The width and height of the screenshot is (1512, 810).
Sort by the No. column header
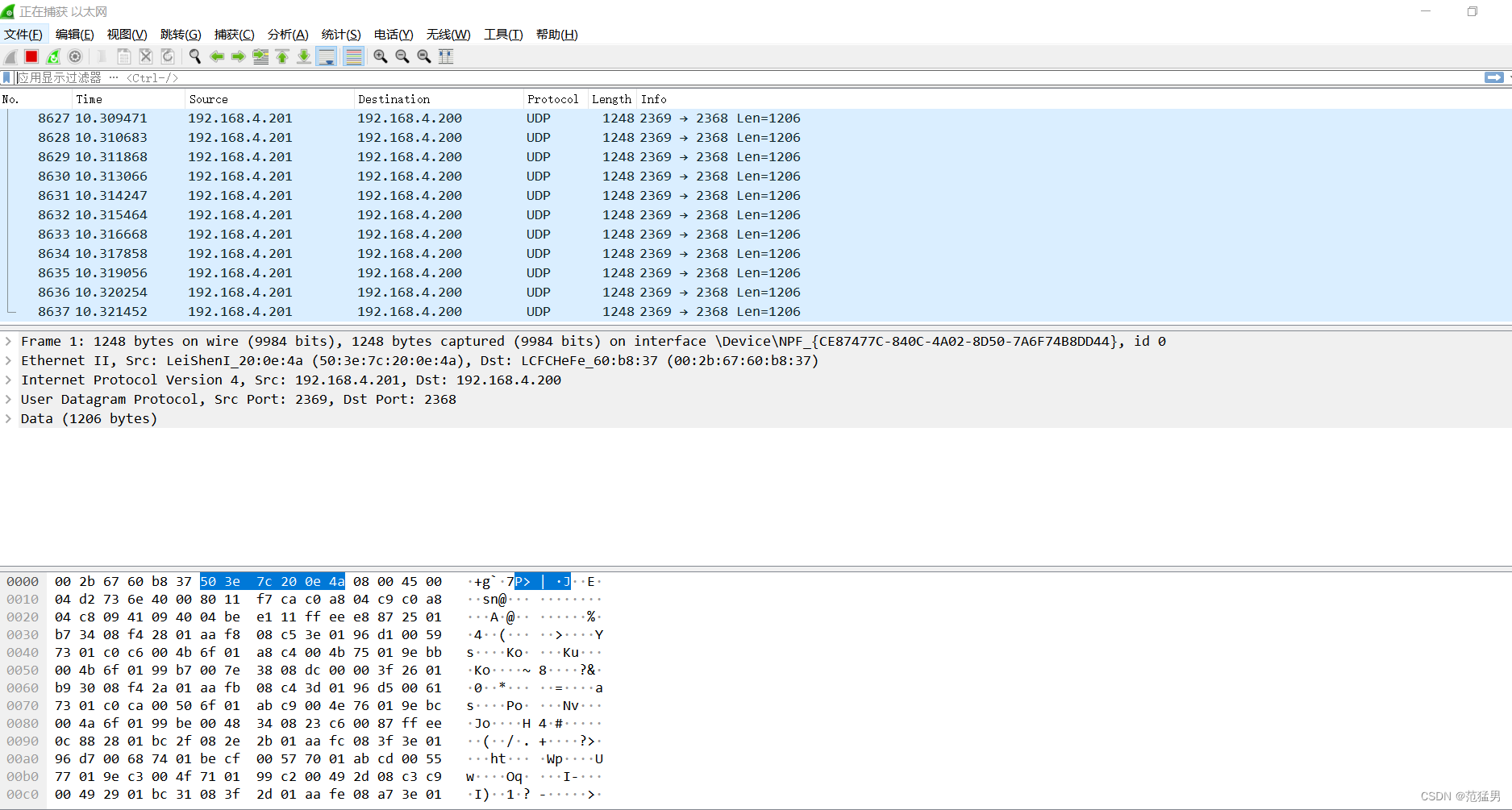coord(36,99)
